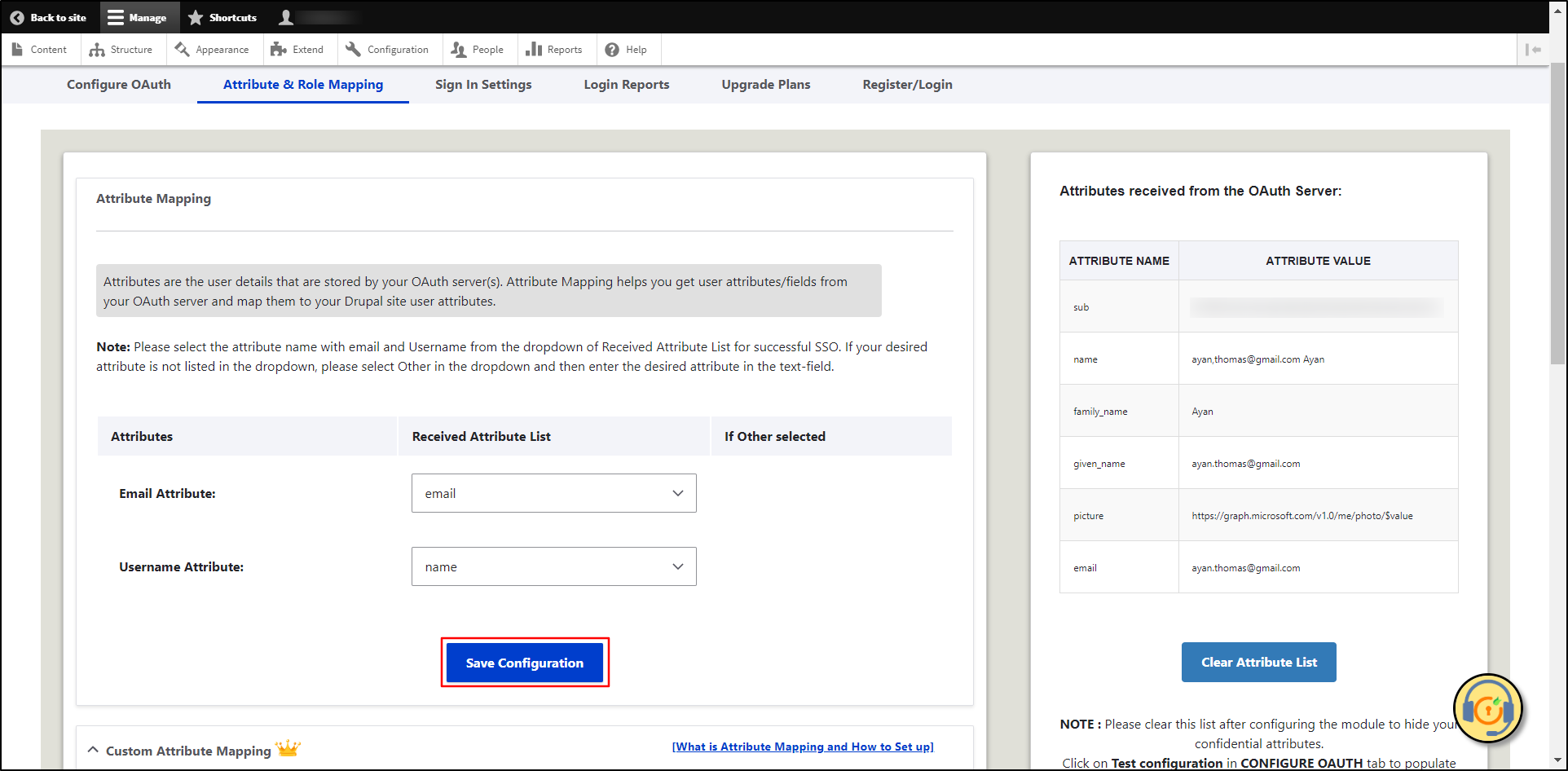Collapse the Custom Attribute Mapping section
1568x771 pixels.
[x=92, y=749]
